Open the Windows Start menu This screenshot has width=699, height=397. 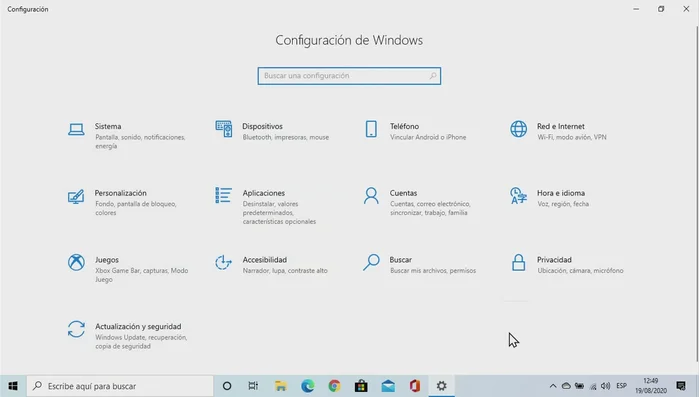click(x=13, y=386)
